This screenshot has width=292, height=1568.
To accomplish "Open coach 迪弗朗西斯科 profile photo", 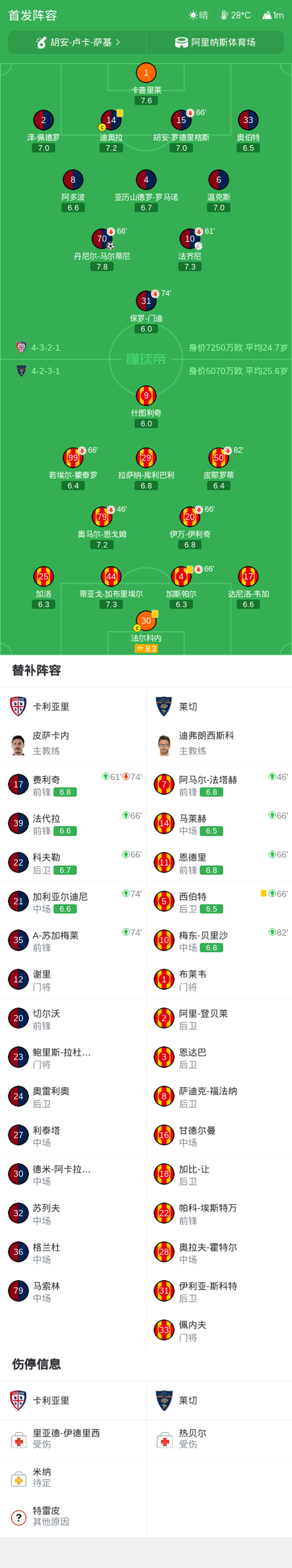I will (164, 744).
